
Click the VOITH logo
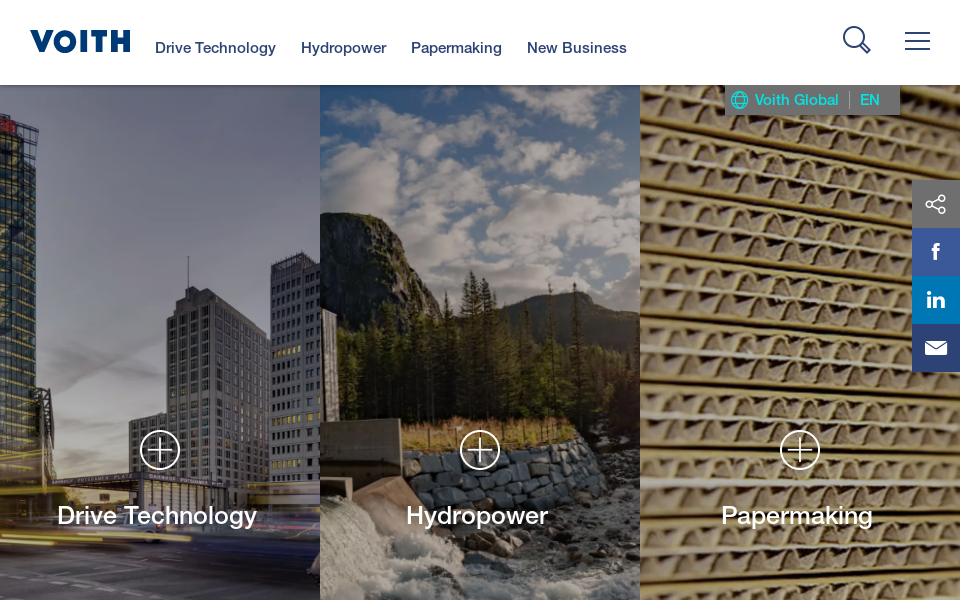point(80,41)
